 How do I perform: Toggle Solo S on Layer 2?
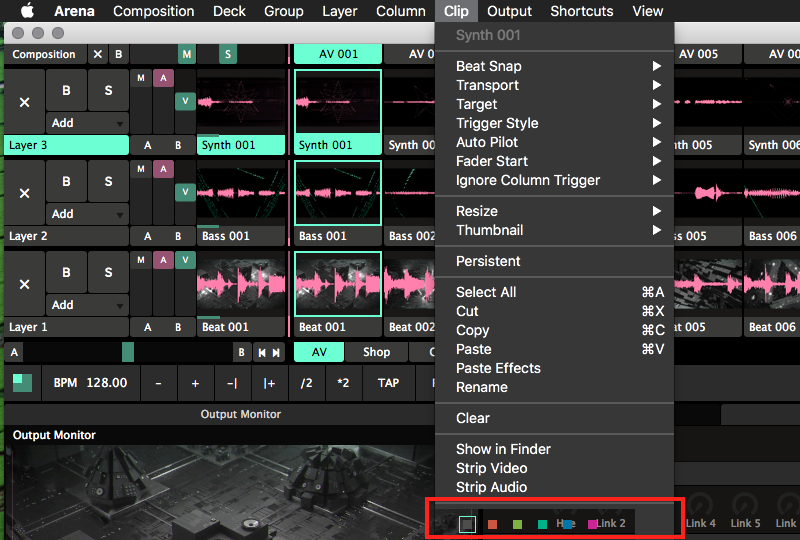pos(107,181)
